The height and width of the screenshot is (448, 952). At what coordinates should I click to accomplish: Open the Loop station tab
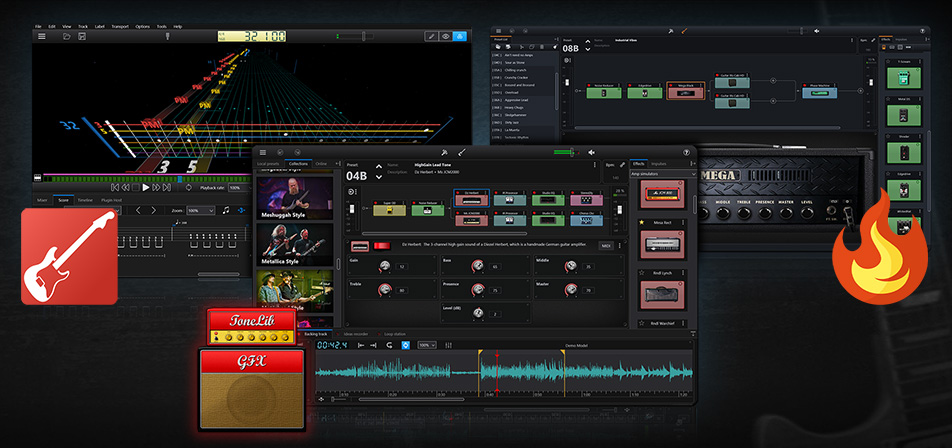pos(393,334)
